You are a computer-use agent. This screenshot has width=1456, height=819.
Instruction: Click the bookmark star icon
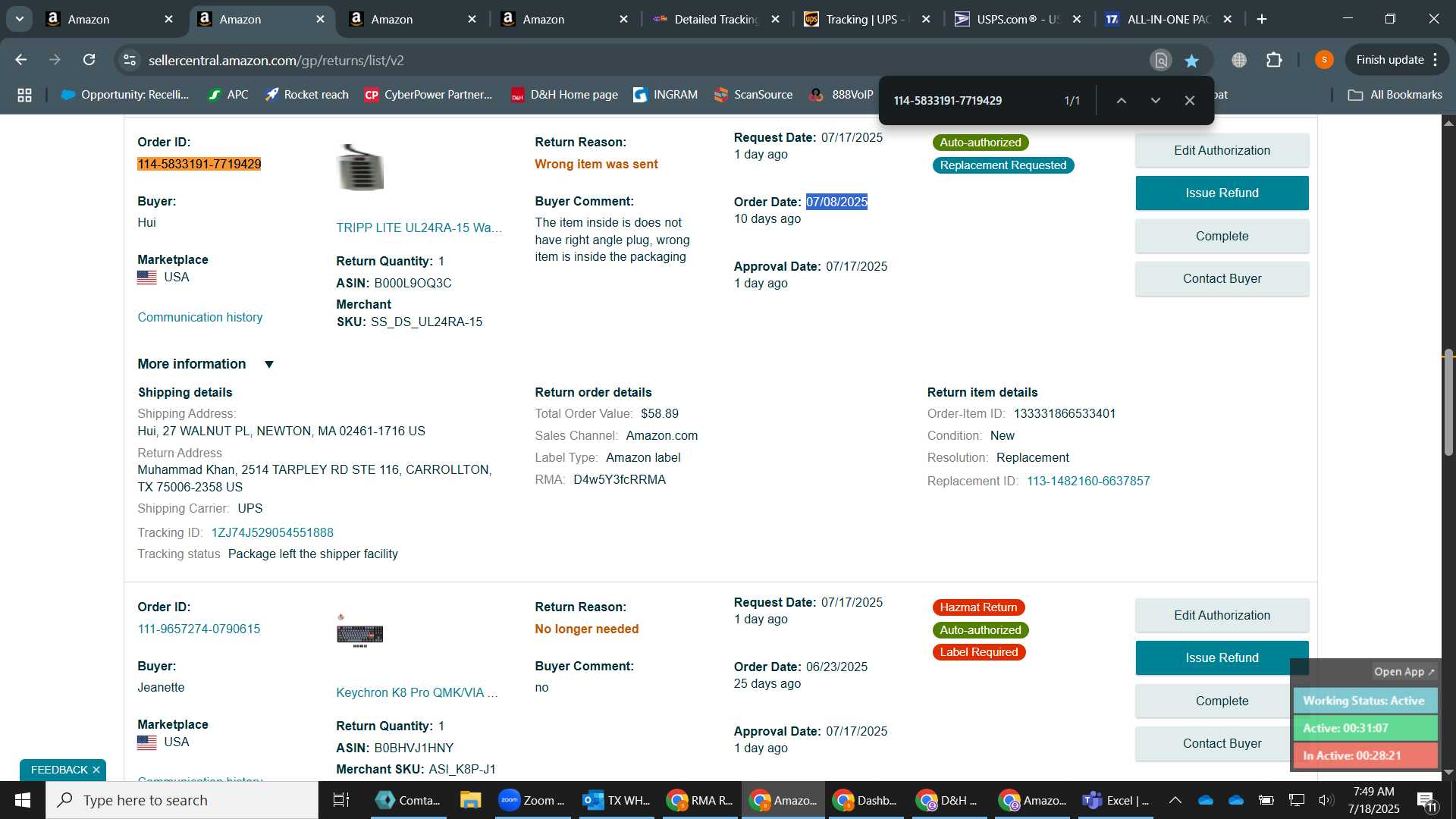1192,61
